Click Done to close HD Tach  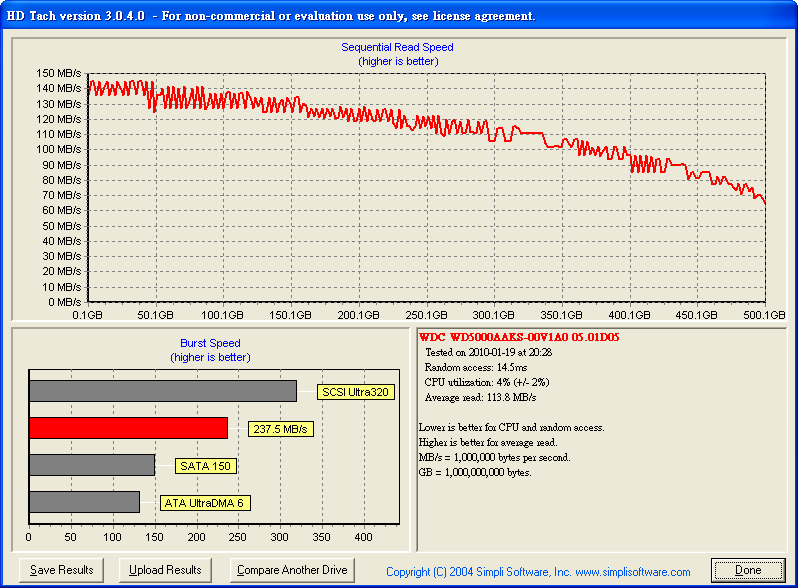pos(748,570)
